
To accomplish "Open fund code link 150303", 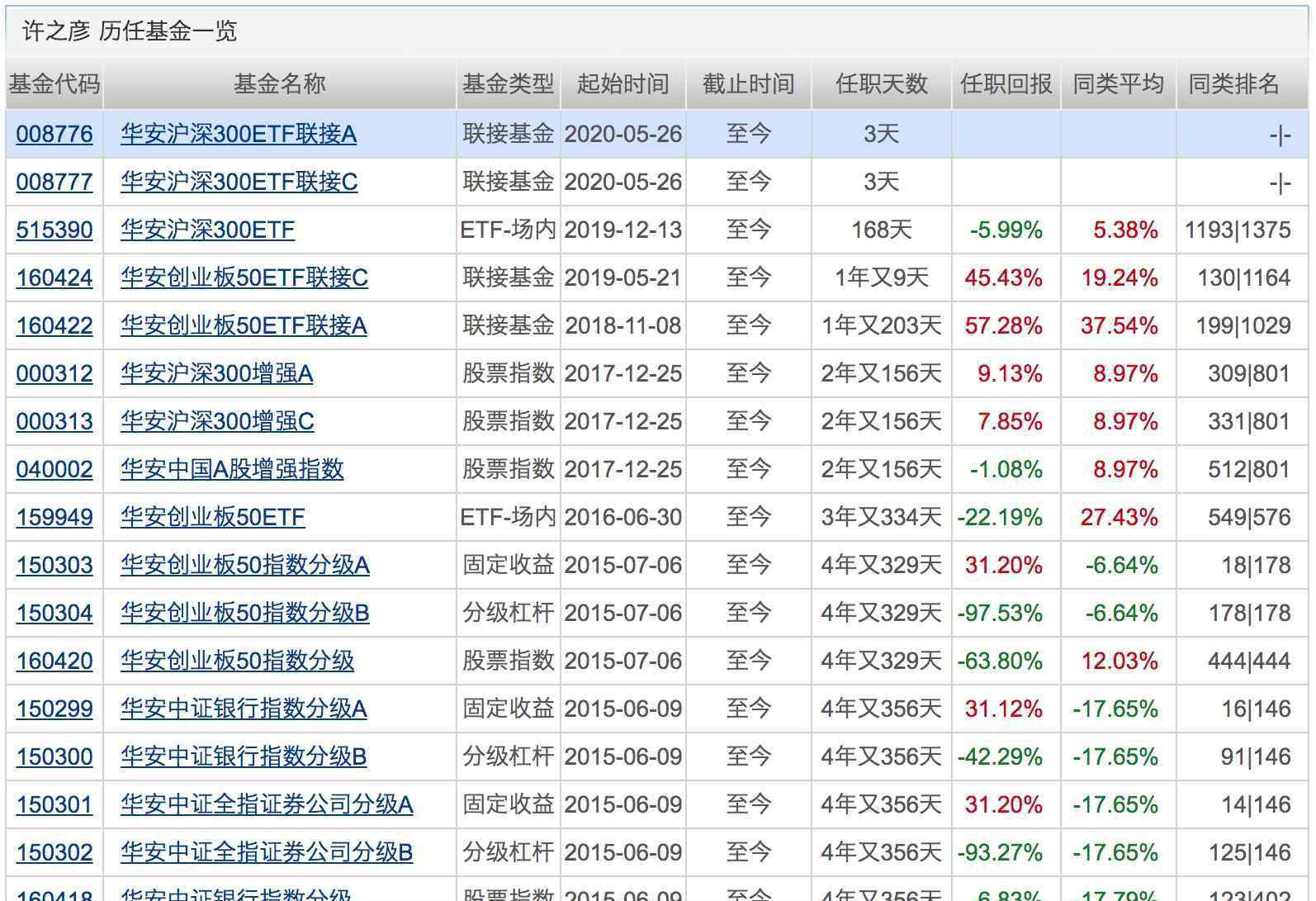I will pos(54,565).
